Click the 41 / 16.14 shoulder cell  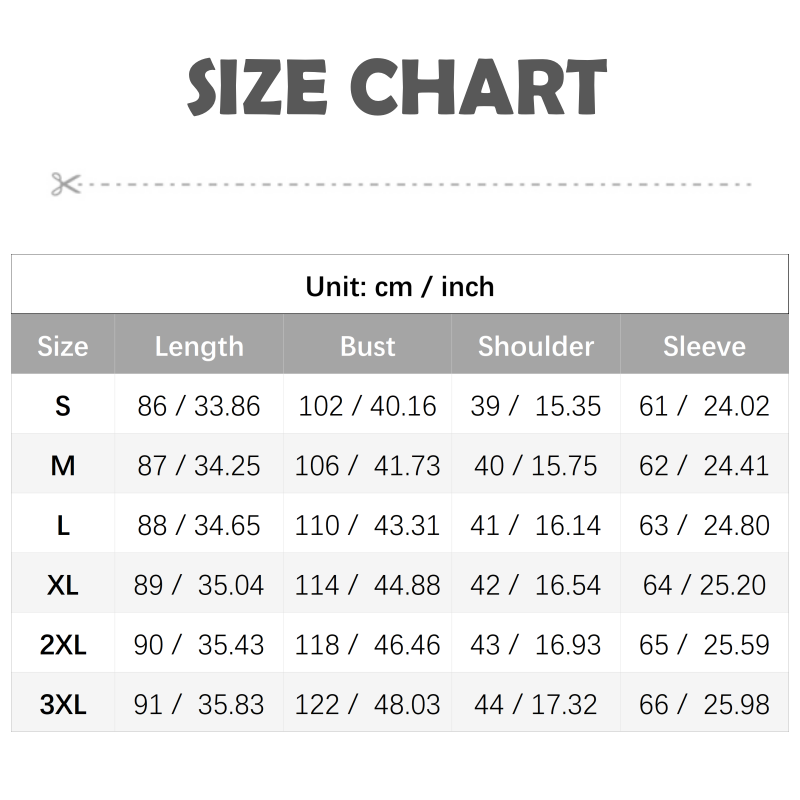536,525
